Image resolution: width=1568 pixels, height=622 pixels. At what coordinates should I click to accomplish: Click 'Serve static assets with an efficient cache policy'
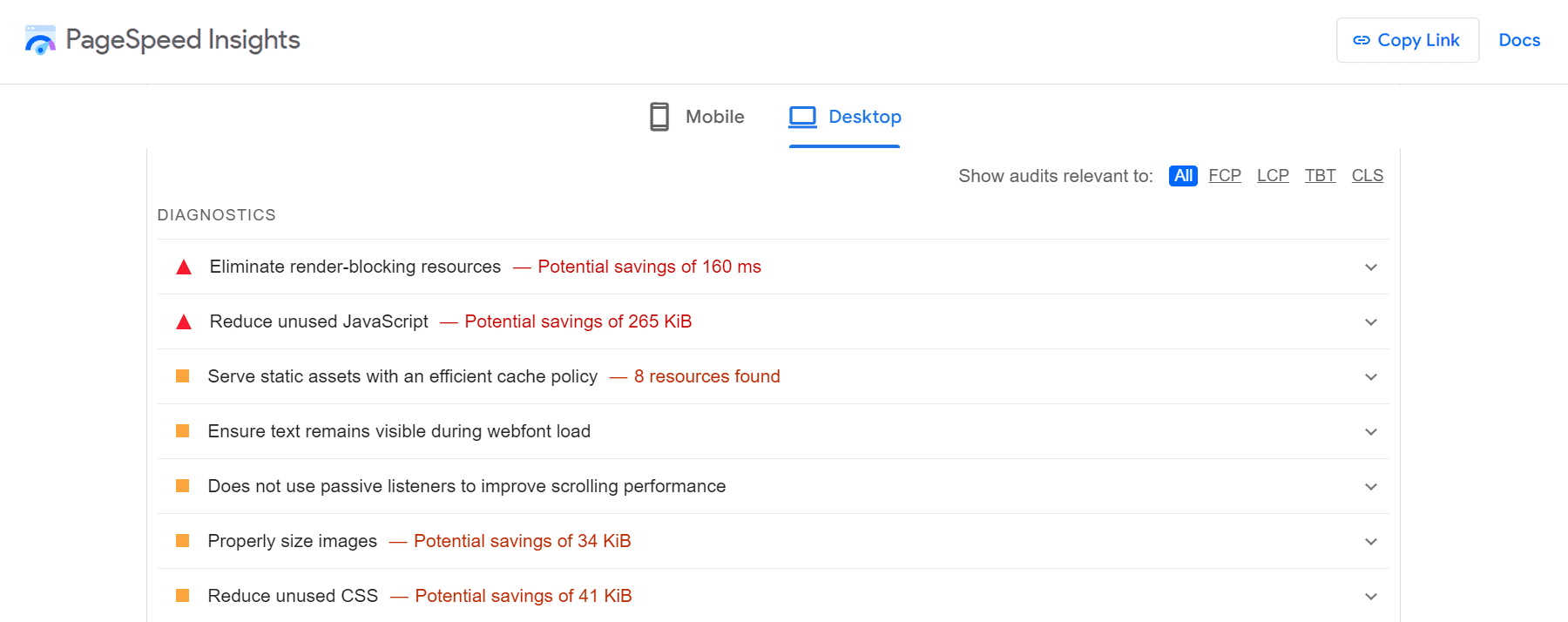(402, 376)
